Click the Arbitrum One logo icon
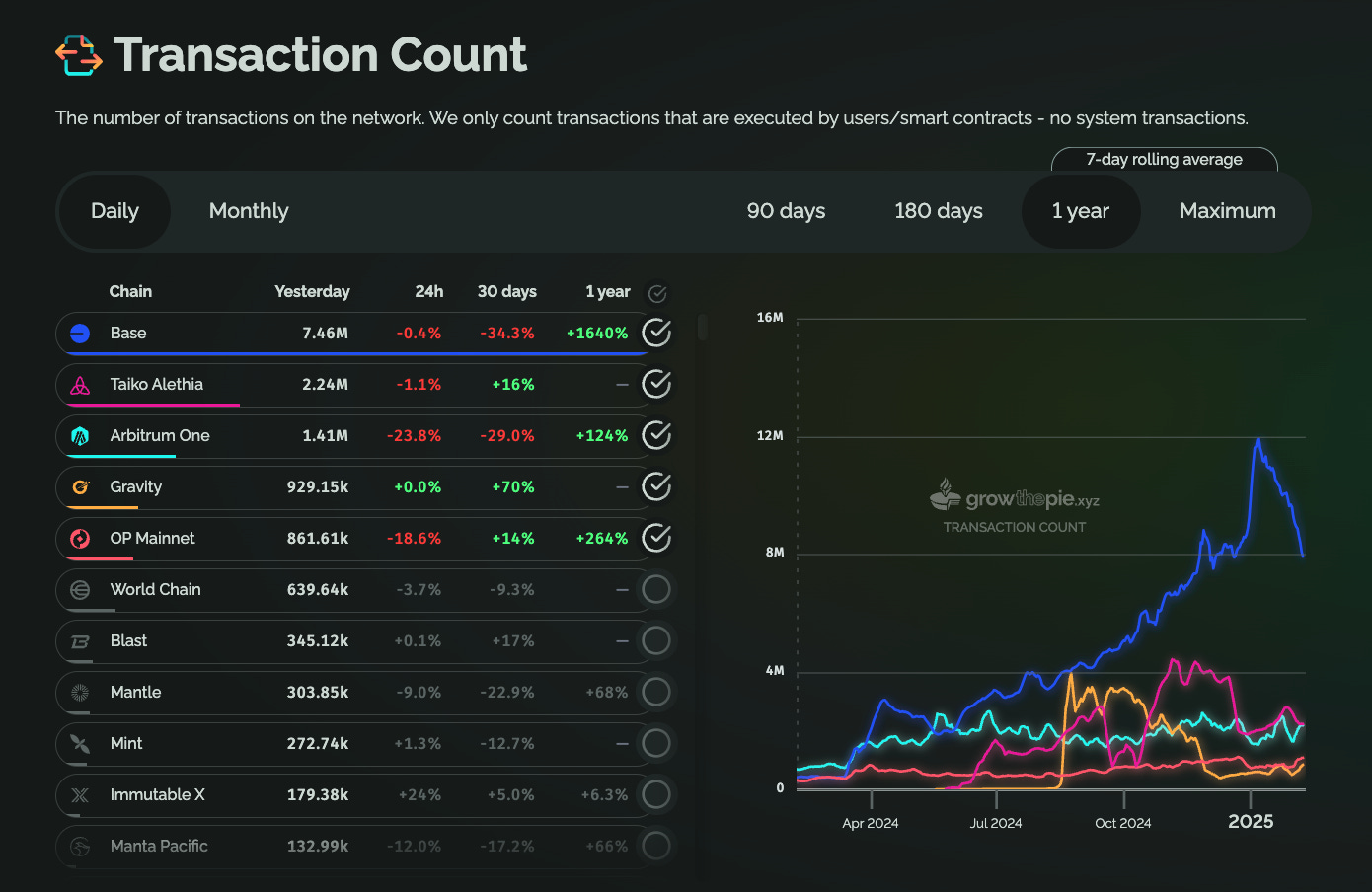The image size is (1372, 892). [x=80, y=436]
